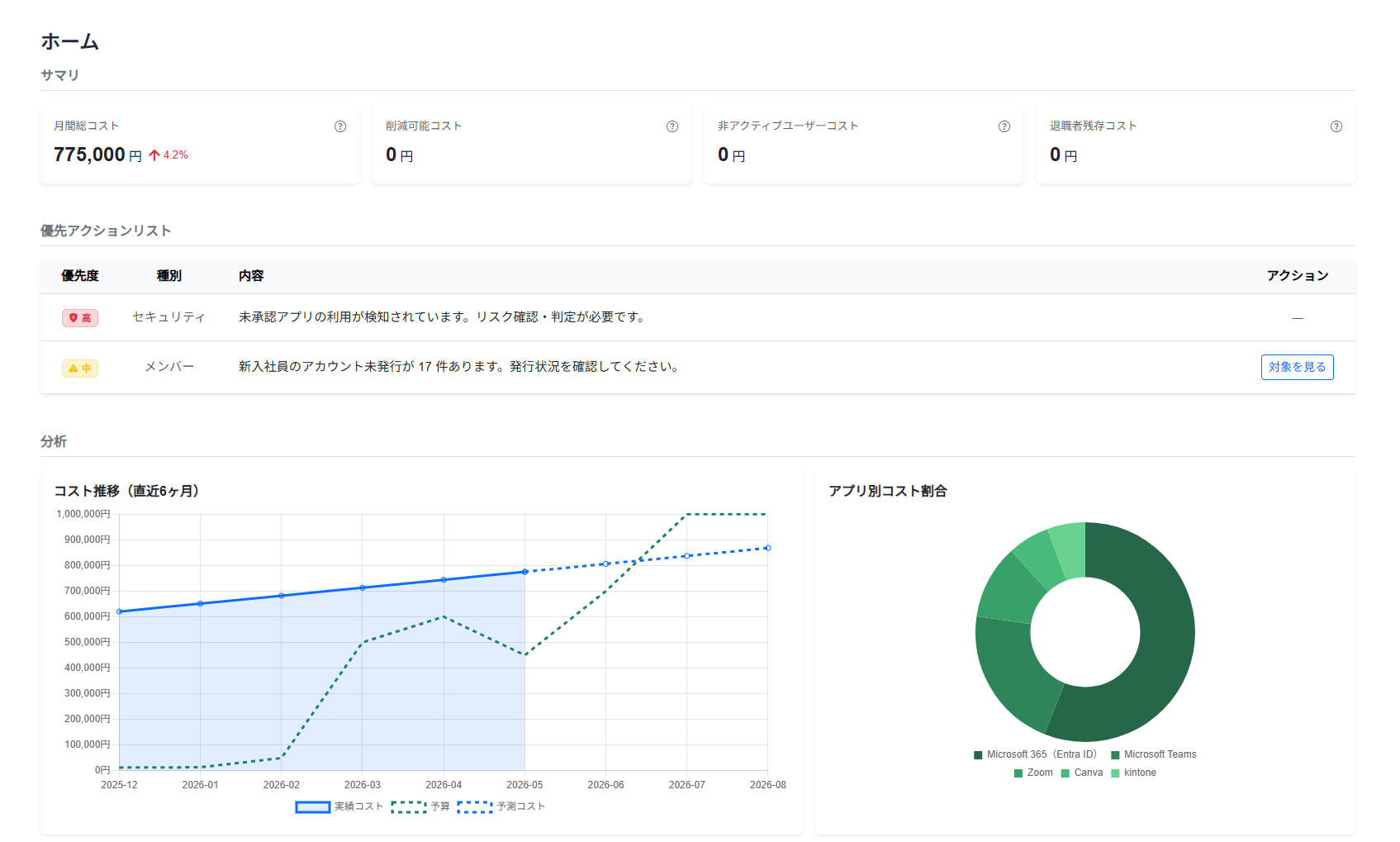Click the 優先アクションリスト section heading
Screen dimensions: 1400x842
coord(106,231)
